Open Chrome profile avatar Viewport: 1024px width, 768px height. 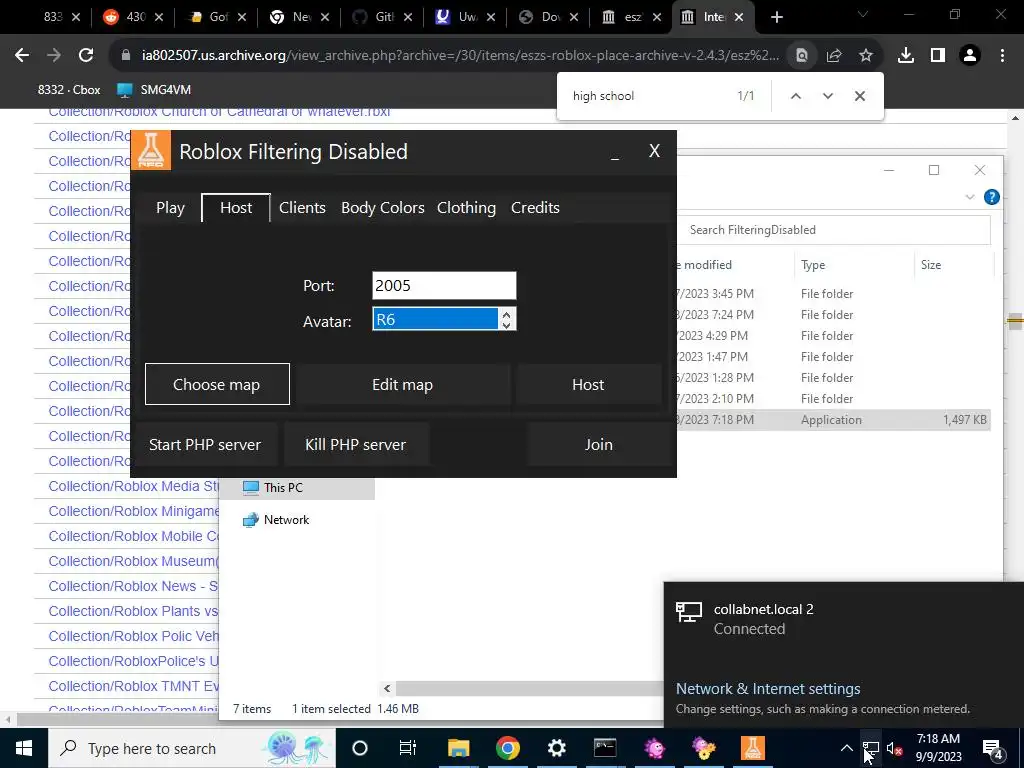(970, 56)
